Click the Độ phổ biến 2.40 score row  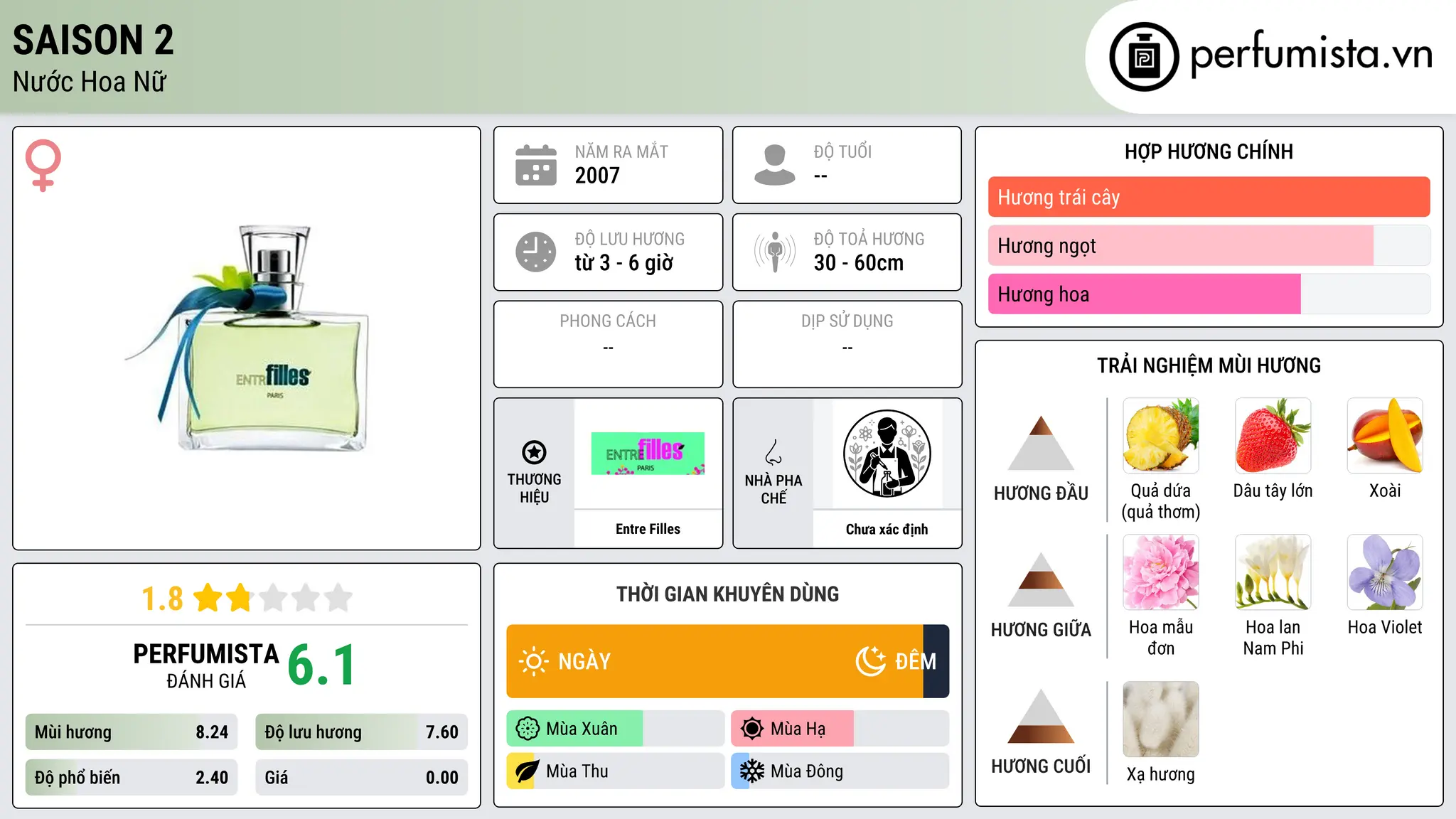coord(132,777)
